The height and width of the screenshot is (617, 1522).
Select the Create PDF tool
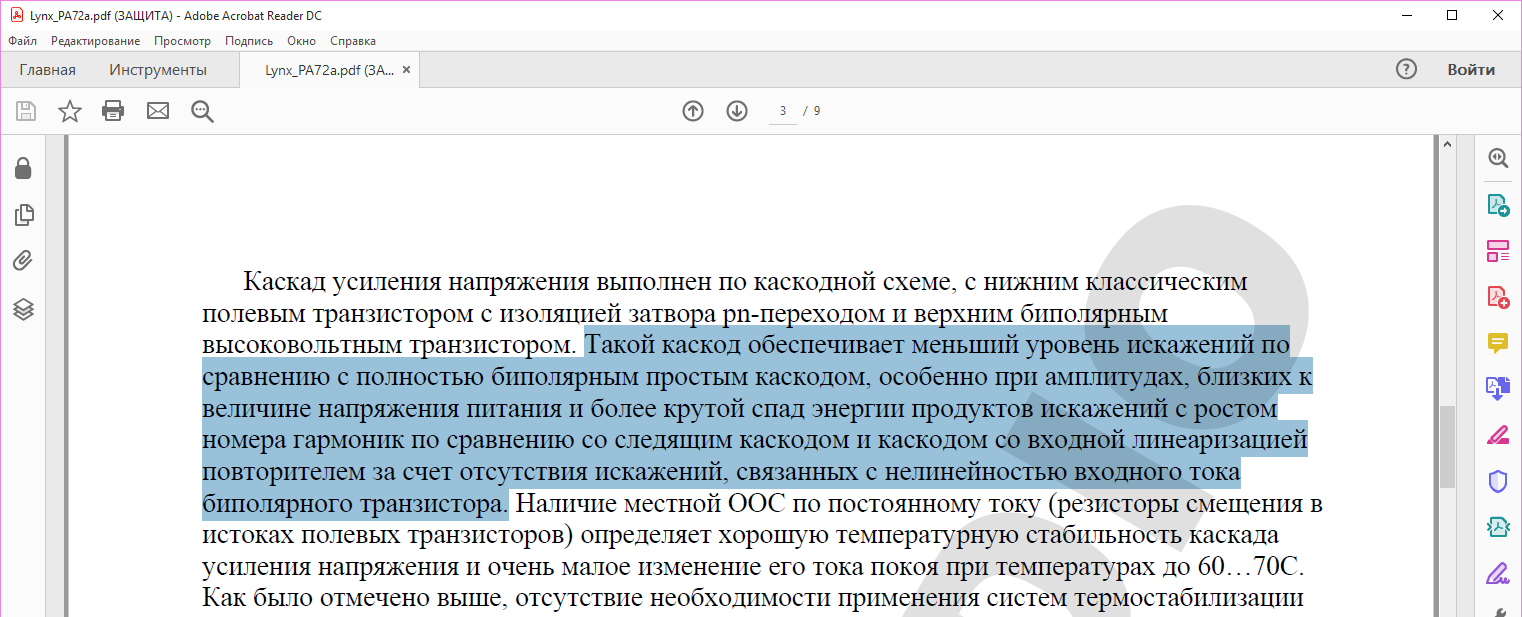[x=1497, y=297]
